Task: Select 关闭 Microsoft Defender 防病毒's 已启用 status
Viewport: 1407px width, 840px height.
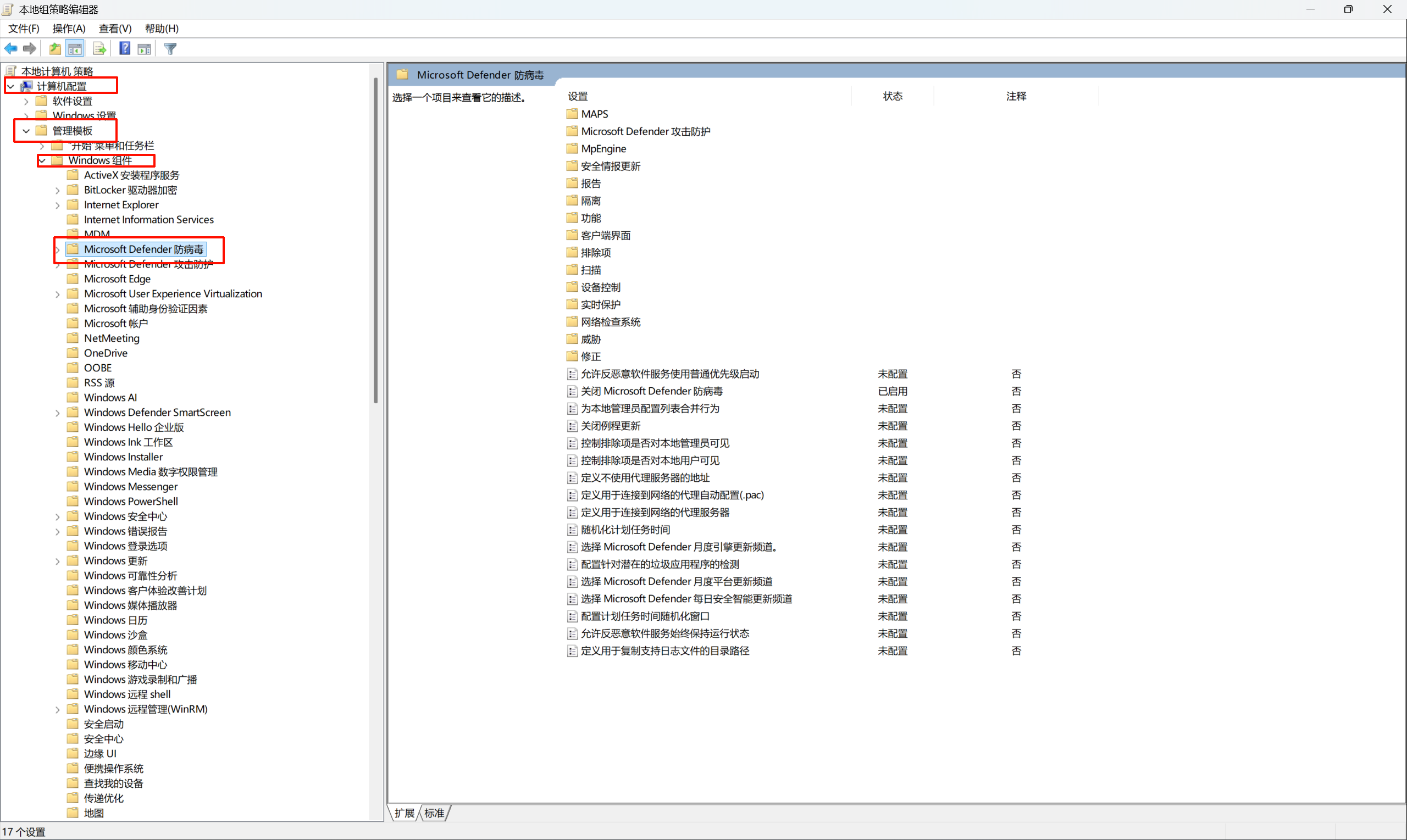Action: [x=893, y=391]
